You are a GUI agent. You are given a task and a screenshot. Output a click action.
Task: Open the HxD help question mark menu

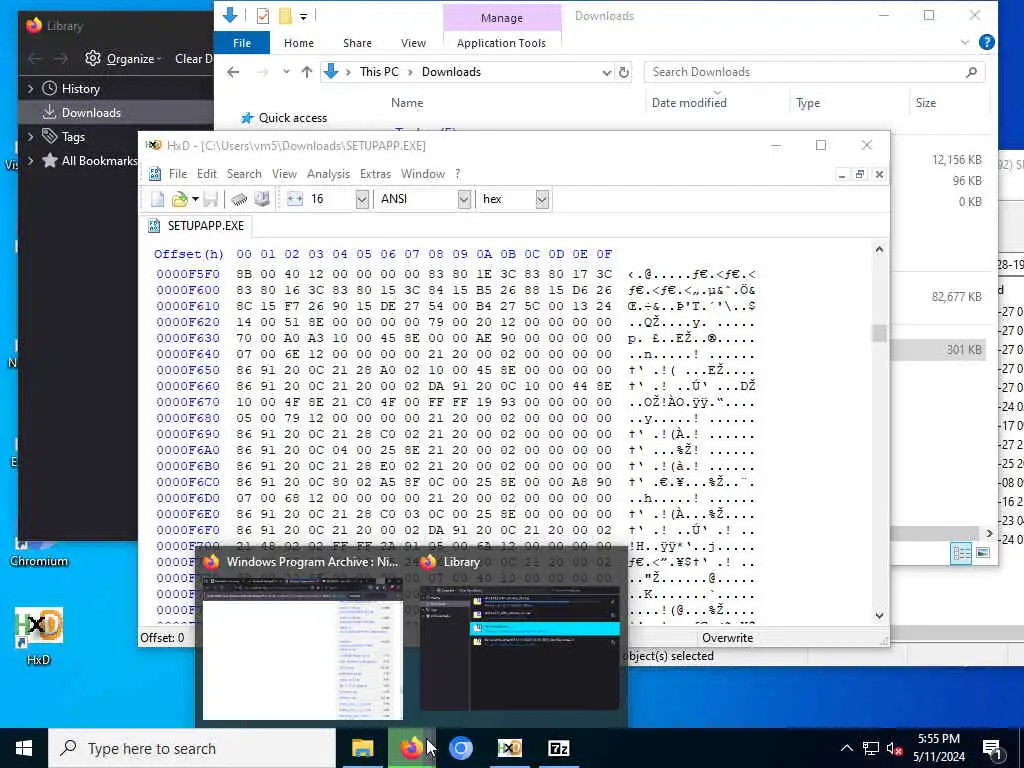(457, 174)
